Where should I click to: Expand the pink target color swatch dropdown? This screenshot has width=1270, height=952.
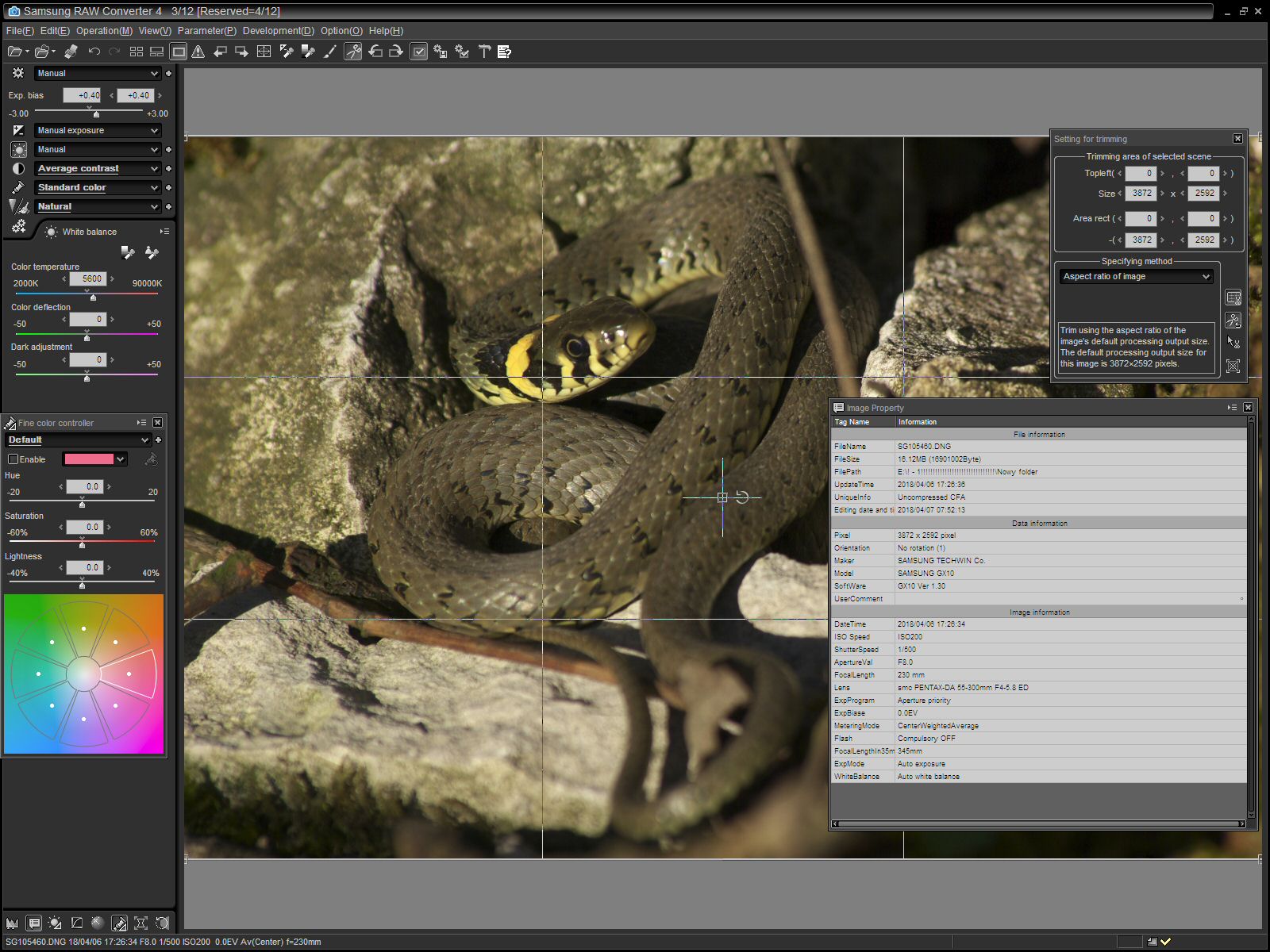click(x=121, y=459)
